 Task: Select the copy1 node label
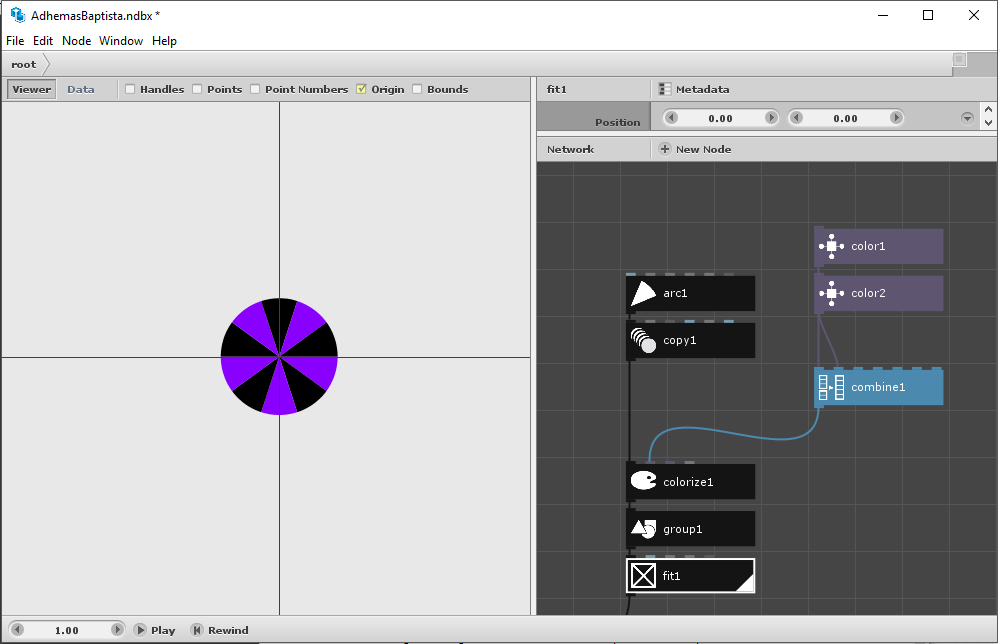point(680,340)
